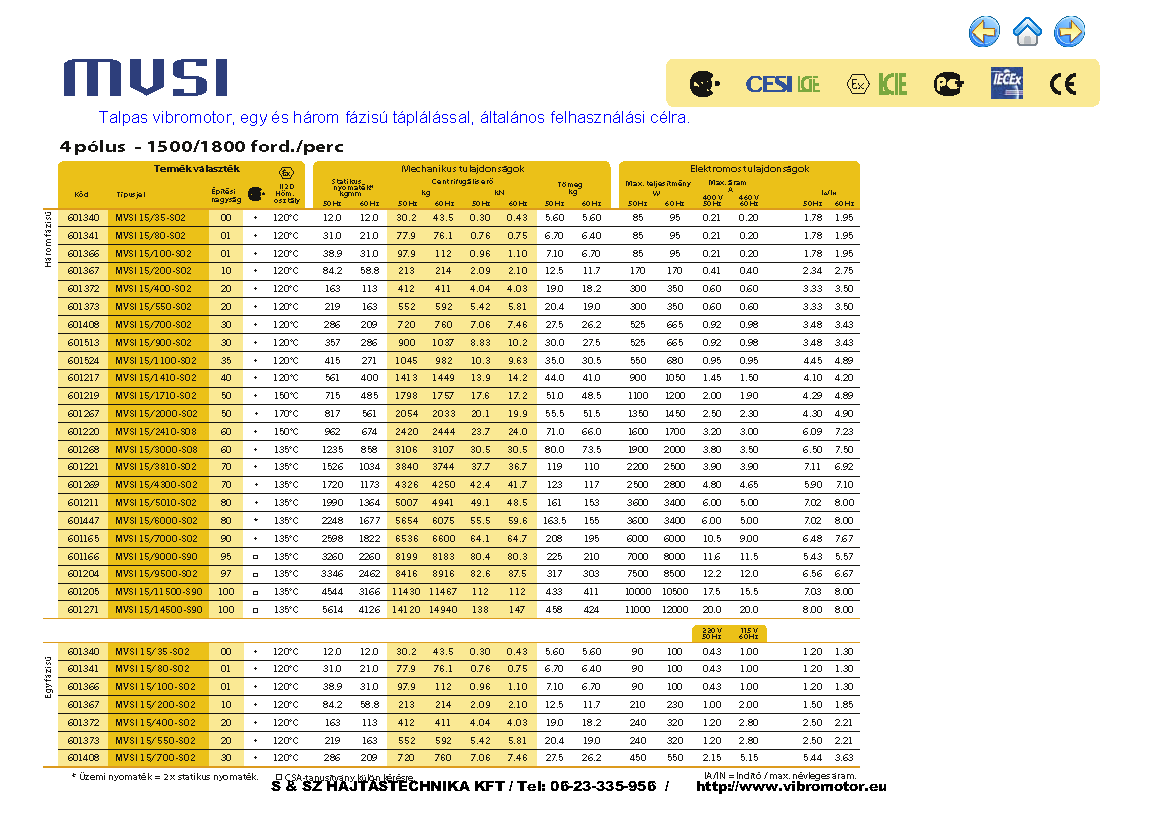Go to the previous page arrow
The image size is (1158, 827).
[984, 32]
